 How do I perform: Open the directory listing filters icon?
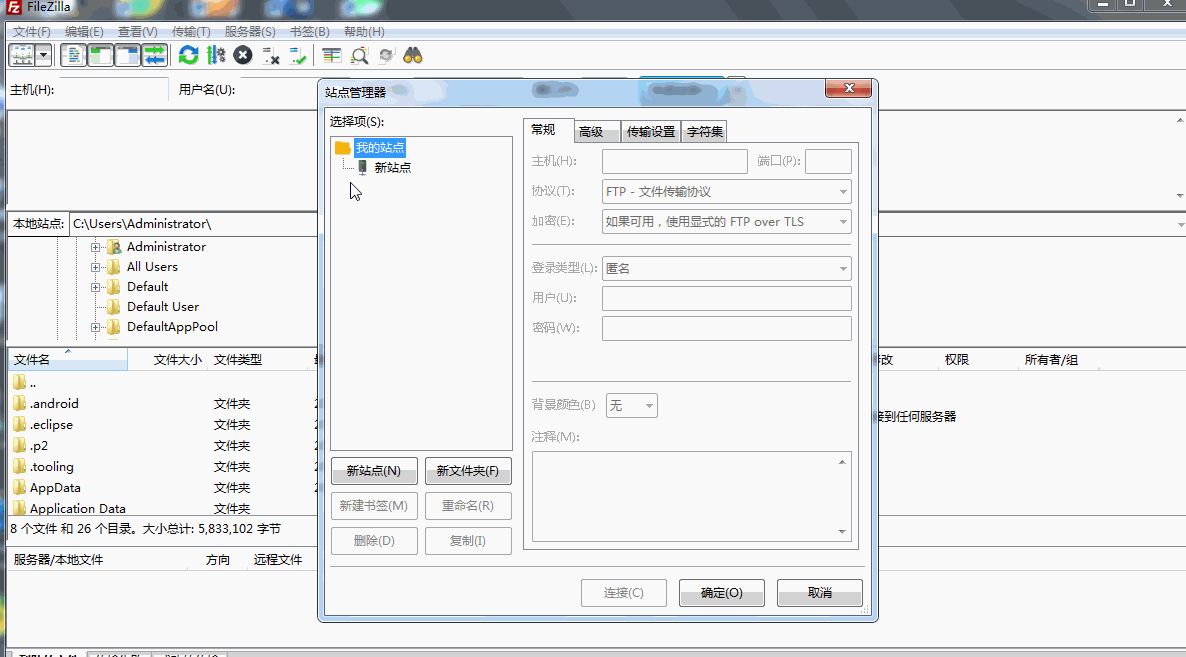click(x=331, y=55)
